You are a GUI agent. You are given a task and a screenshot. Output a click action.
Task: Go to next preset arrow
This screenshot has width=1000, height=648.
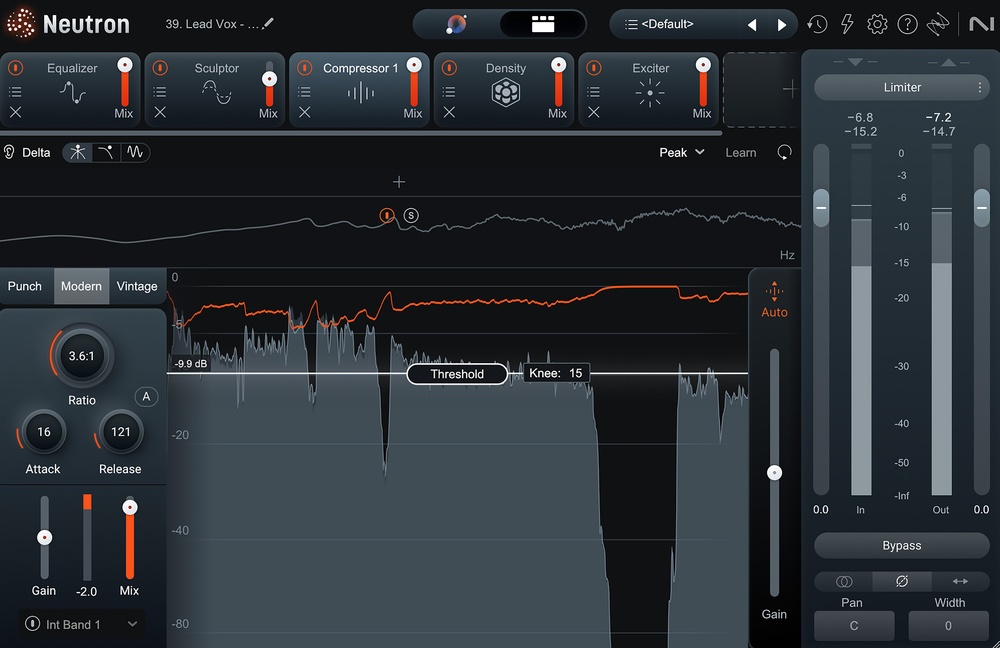[782, 25]
